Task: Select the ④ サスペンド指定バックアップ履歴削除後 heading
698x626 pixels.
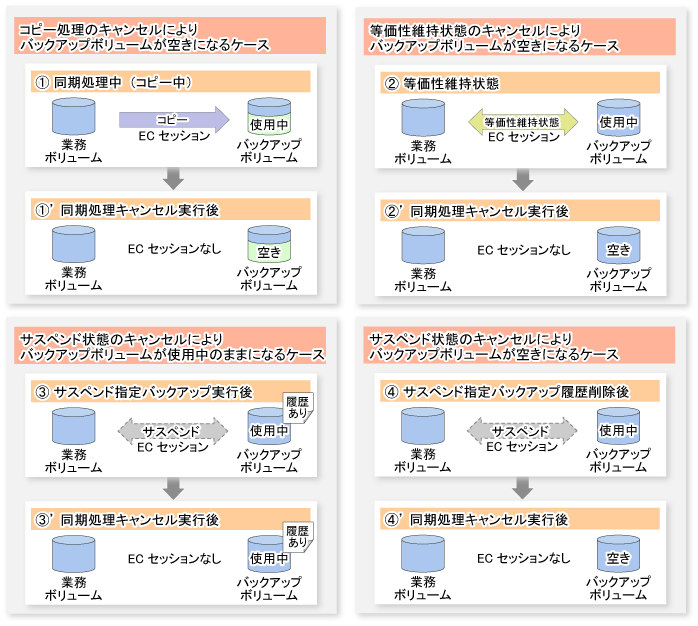Action: click(x=521, y=391)
